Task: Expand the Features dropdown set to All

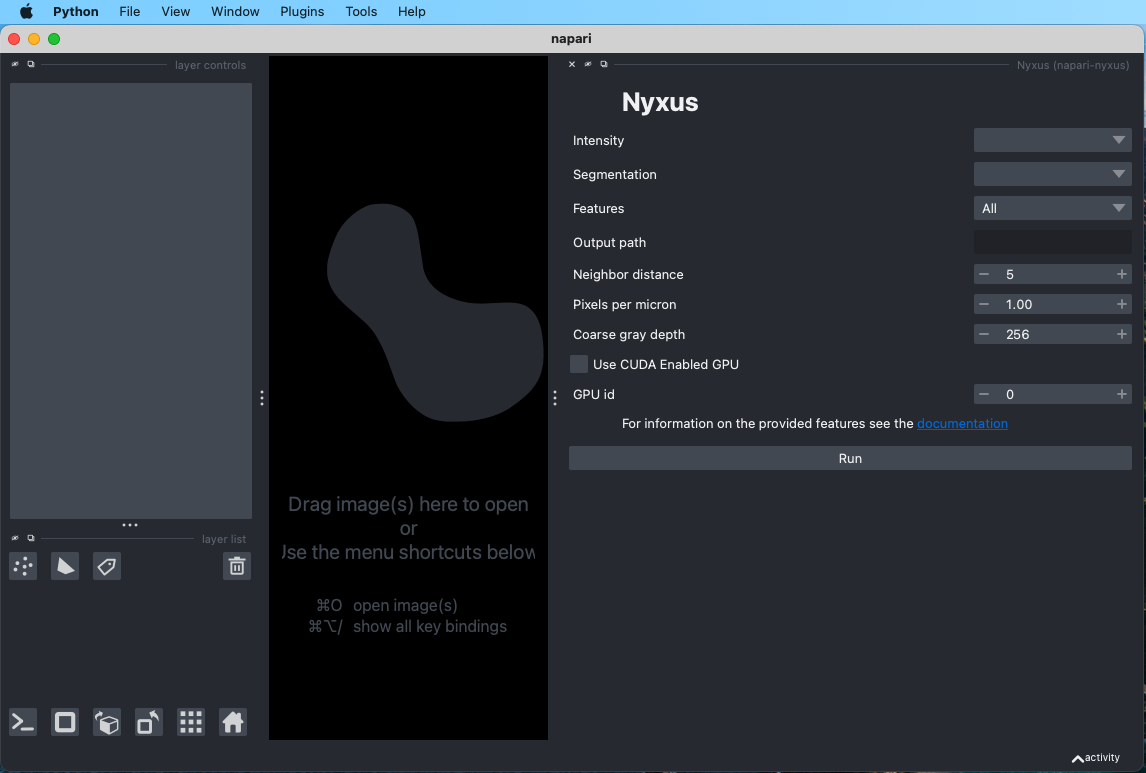Action: click(x=1052, y=208)
